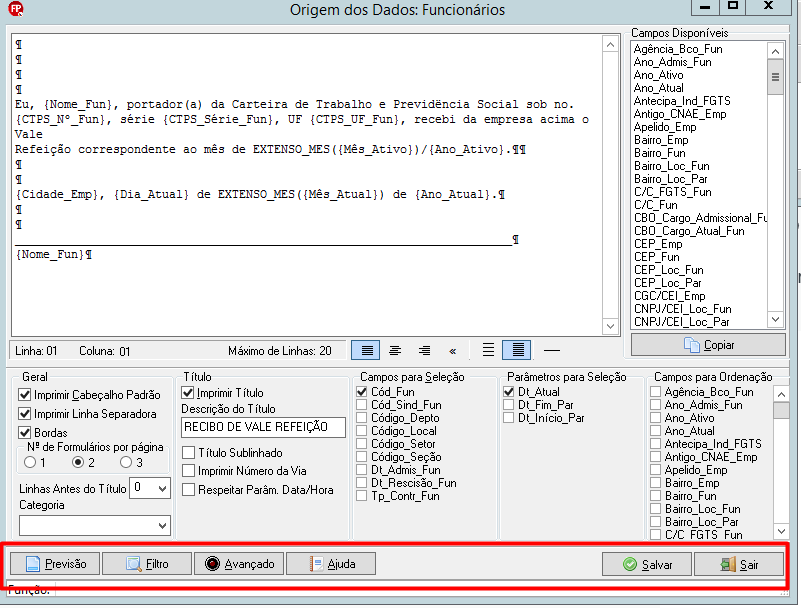Screen dimensions: 801x608
Task: Click Descrição do Título text field
Action: pos(263,427)
